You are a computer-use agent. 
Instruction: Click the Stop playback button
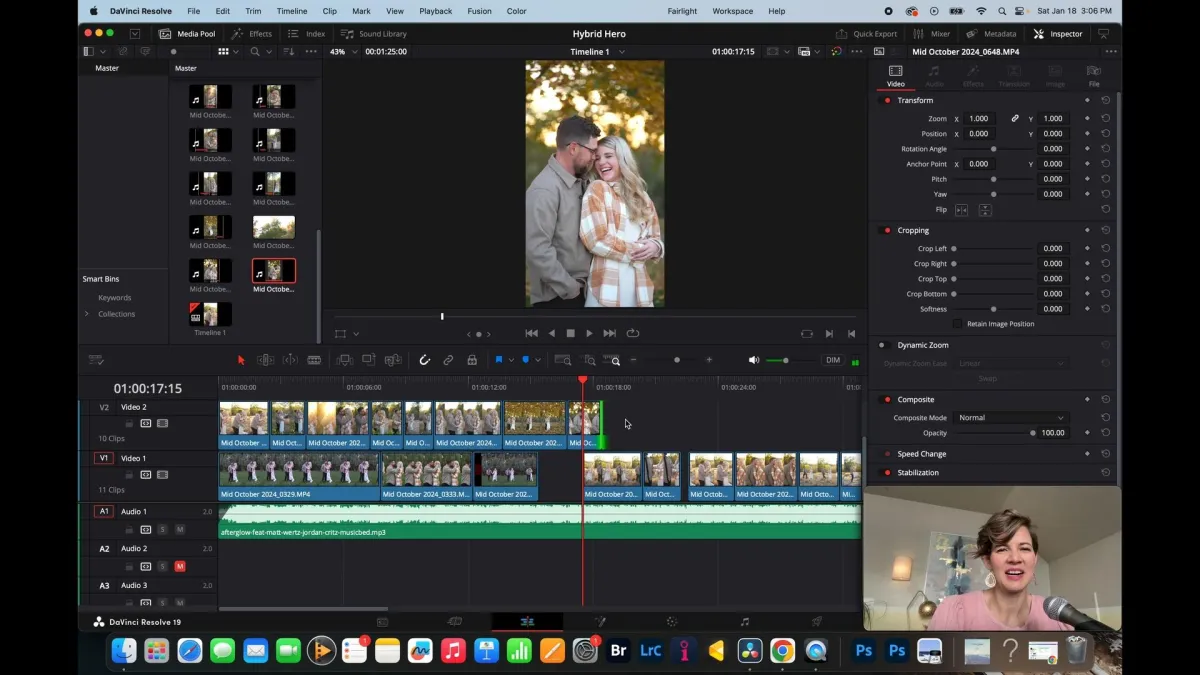[x=570, y=333]
